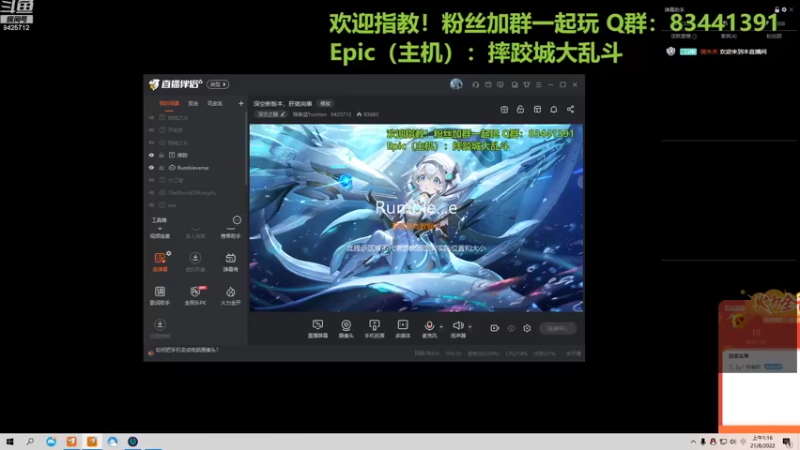Image resolution: width=800 pixels, height=450 pixels.
Task: Click the taskbar clock
Action: (x=763, y=442)
